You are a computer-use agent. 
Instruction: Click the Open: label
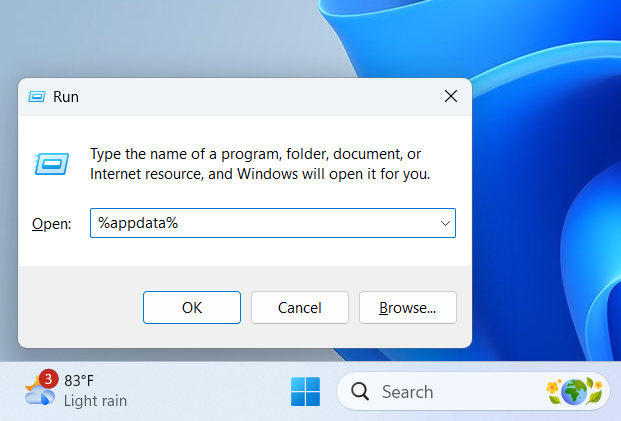51,224
